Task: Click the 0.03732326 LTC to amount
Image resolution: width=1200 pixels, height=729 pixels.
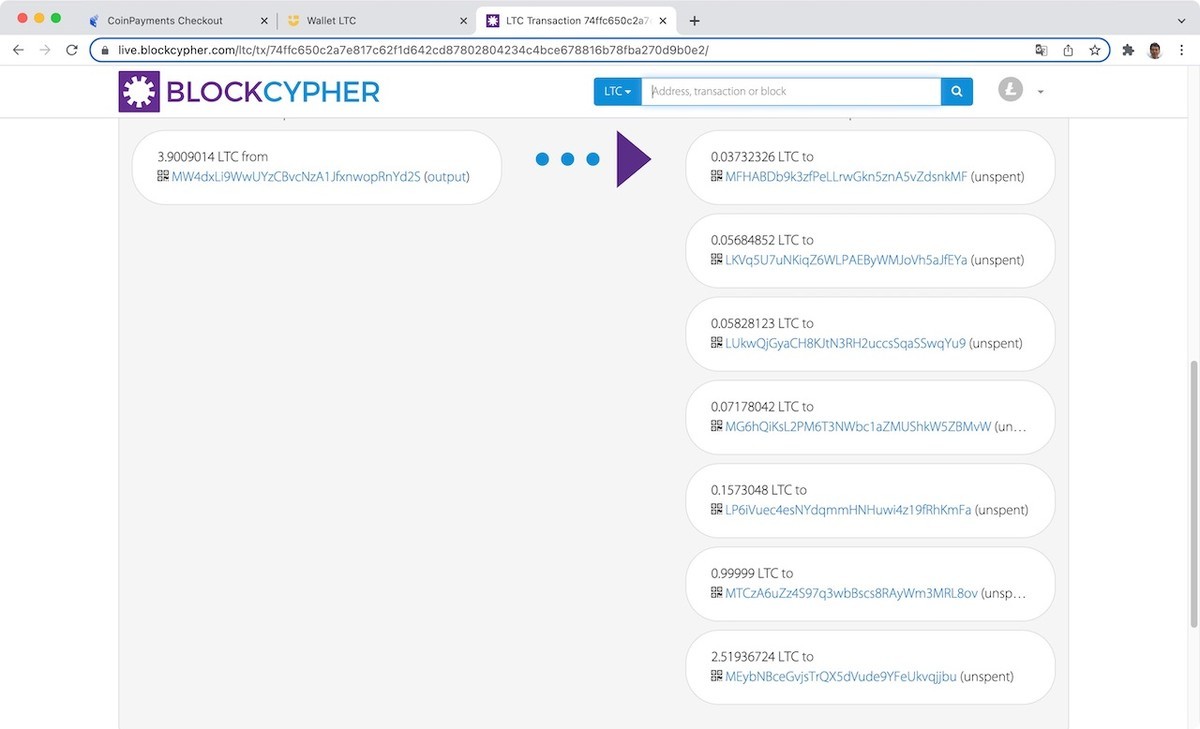Action: [x=762, y=157]
